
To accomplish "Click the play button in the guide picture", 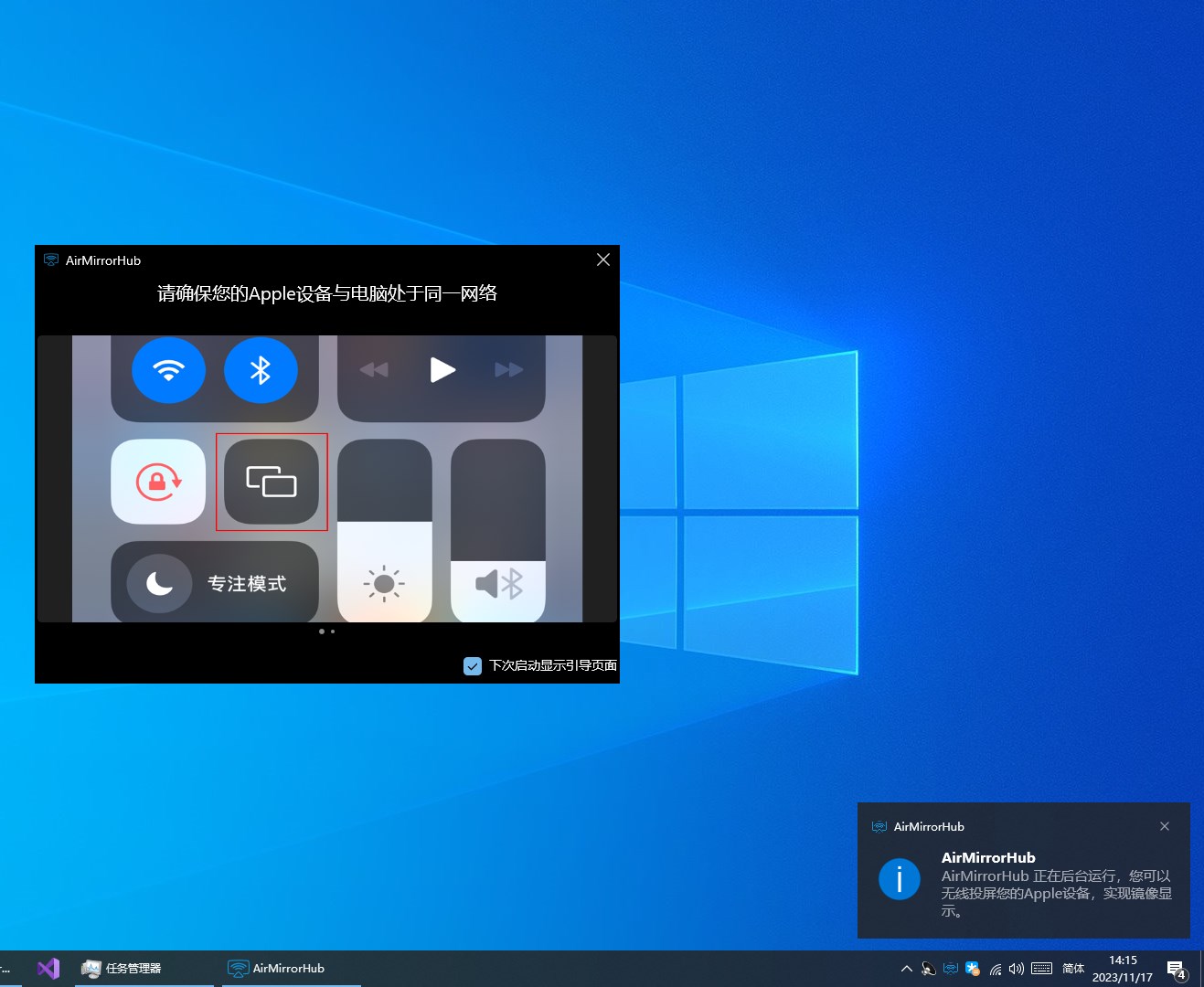I will click(442, 370).
